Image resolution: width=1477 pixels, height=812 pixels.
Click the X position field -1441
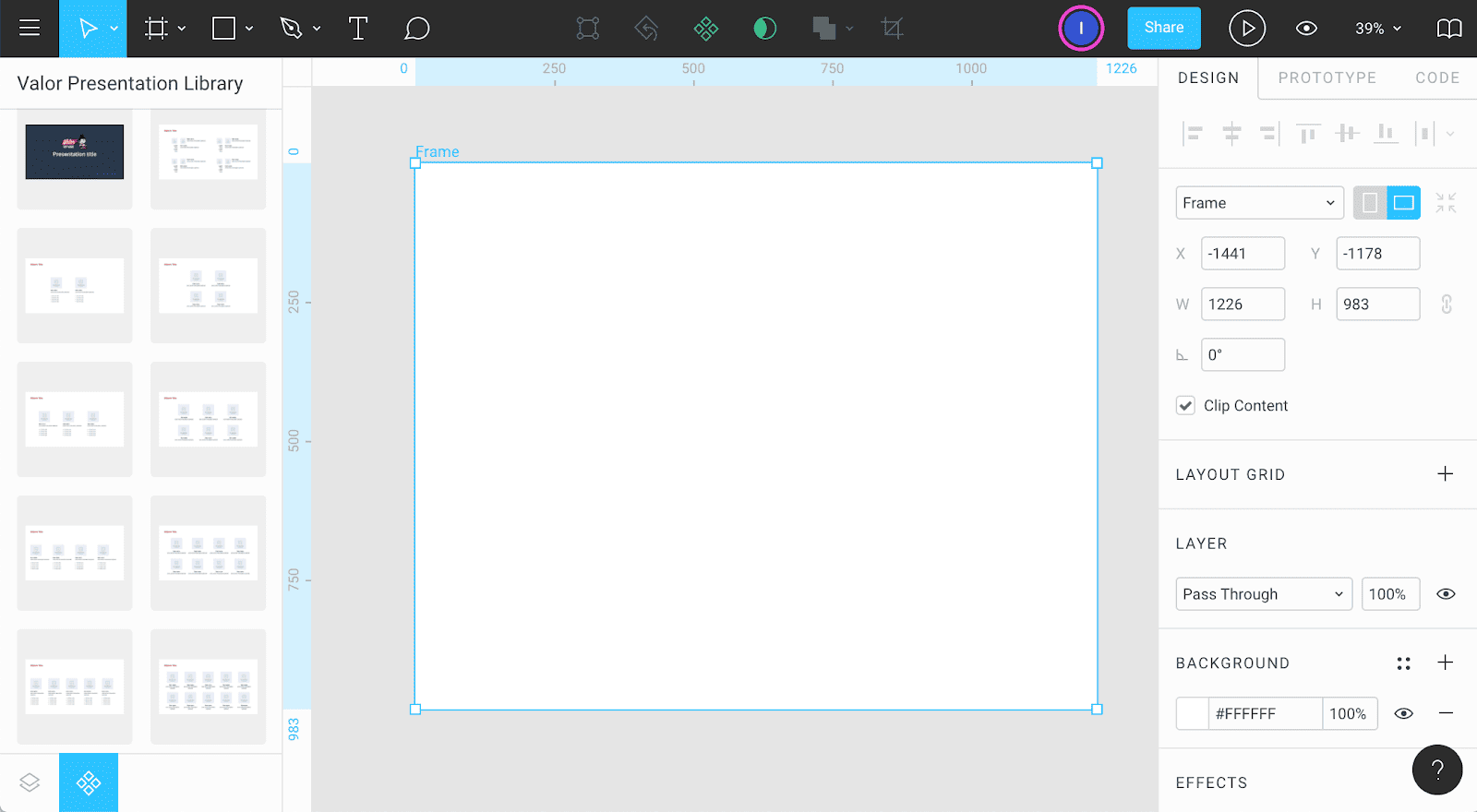pyautogui.click(x=1243, y=254)
